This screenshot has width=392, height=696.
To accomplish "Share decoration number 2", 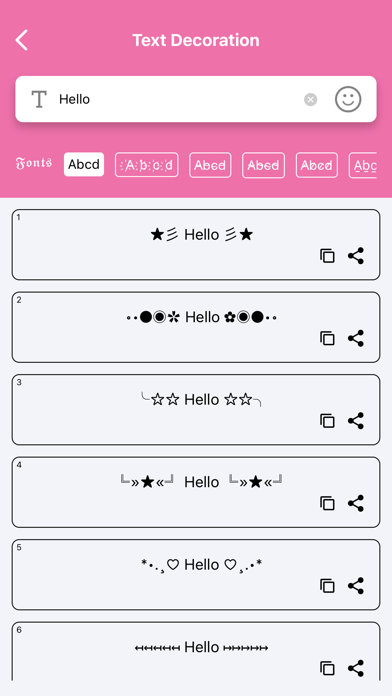I will tap(356, 338).
